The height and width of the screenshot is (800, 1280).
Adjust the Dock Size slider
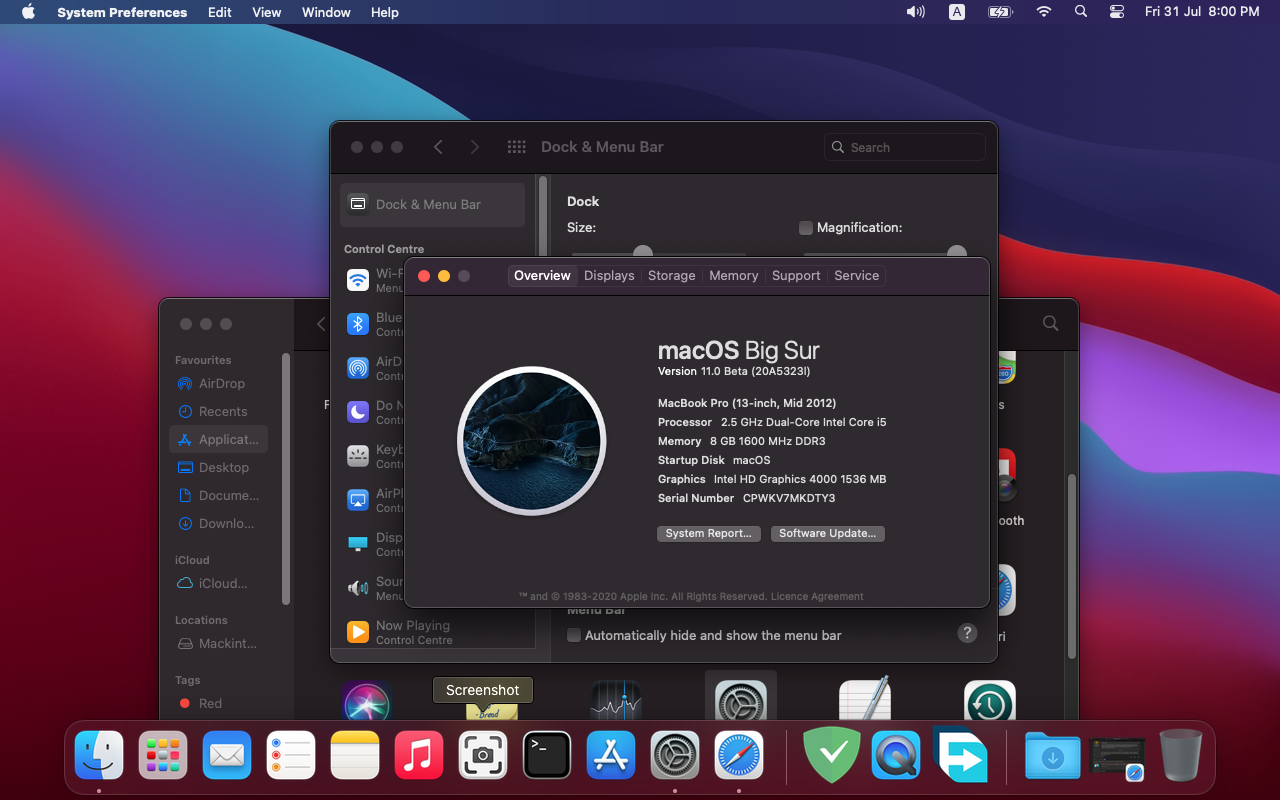643,252
